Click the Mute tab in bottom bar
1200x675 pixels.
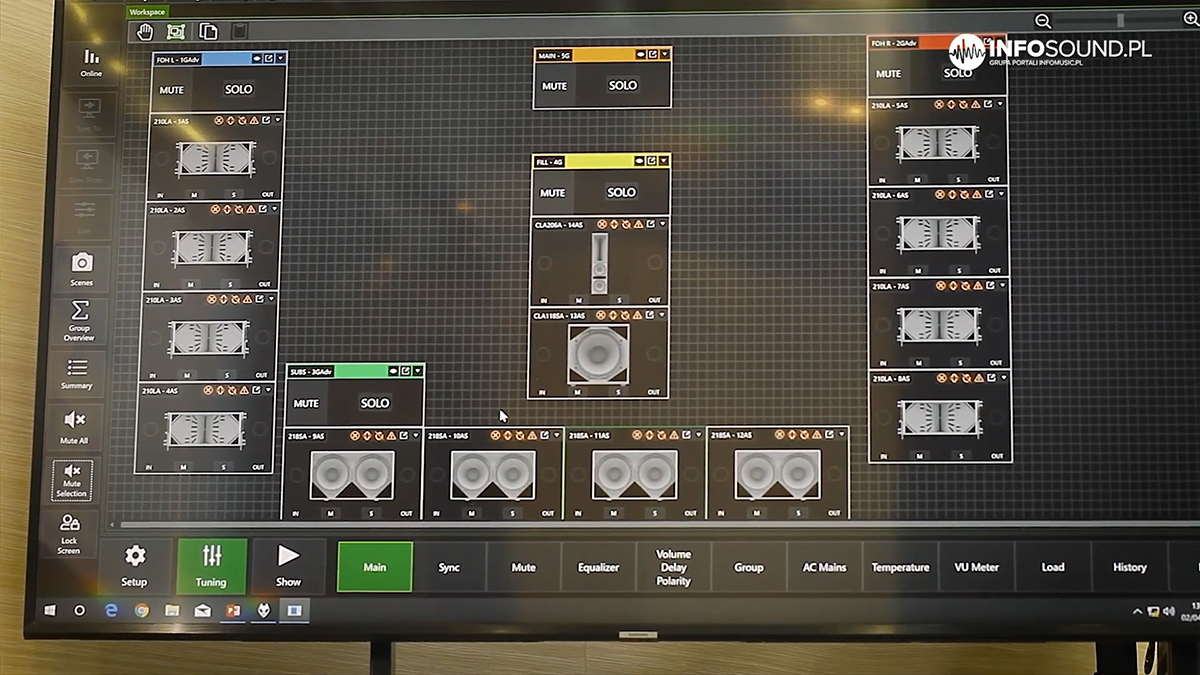(x=523, y=567)
